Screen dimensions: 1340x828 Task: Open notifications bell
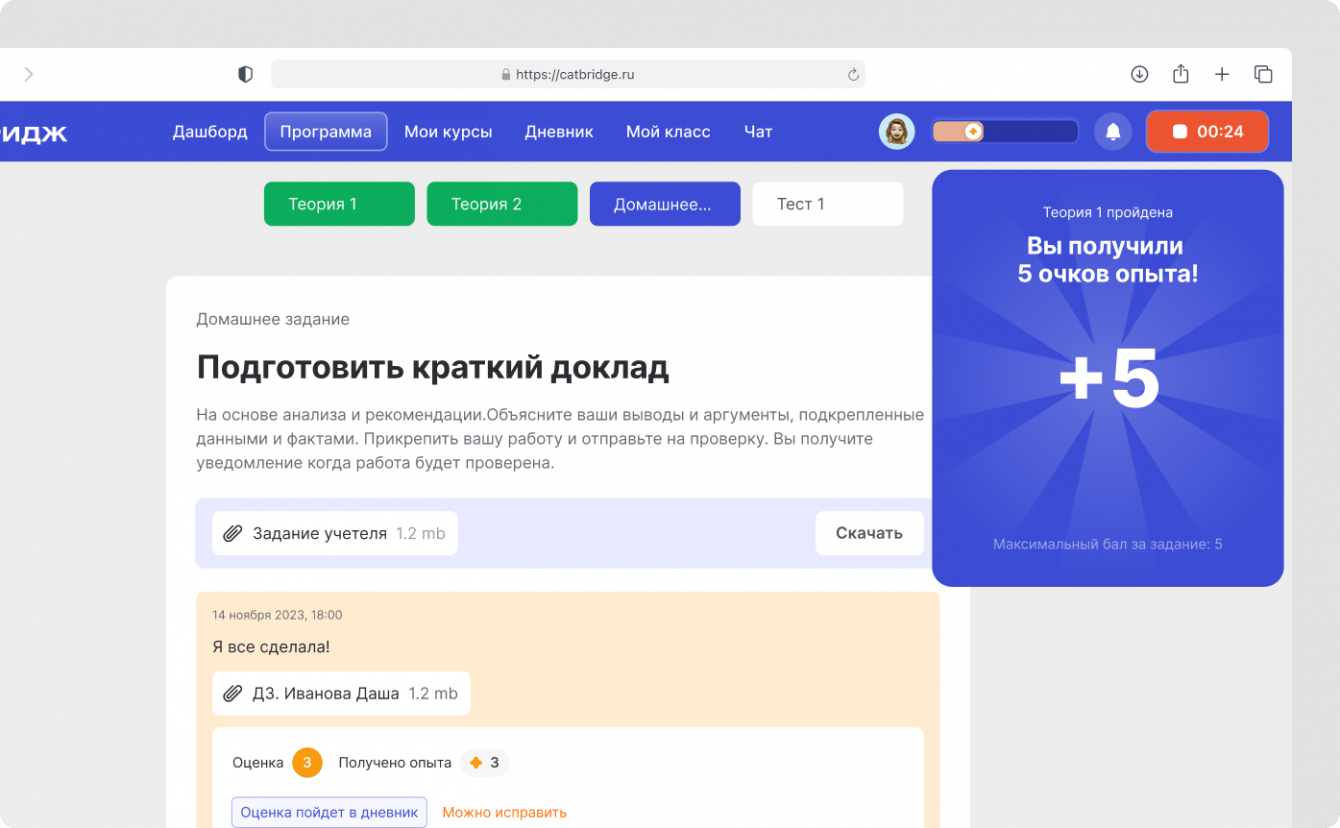coord(1113,131)
